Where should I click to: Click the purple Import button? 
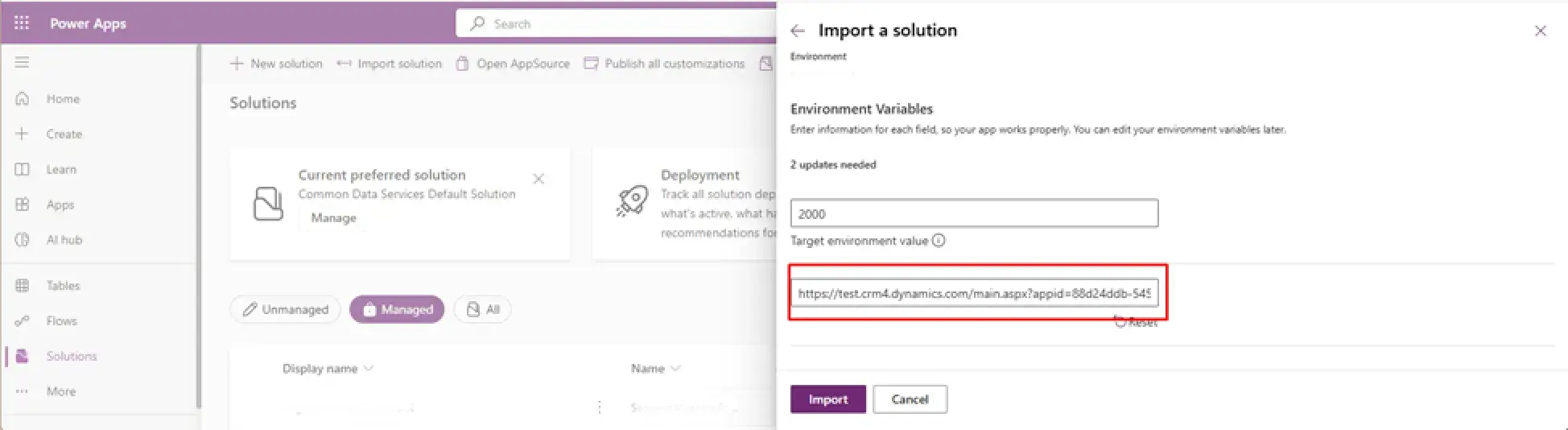coord(827,399)
